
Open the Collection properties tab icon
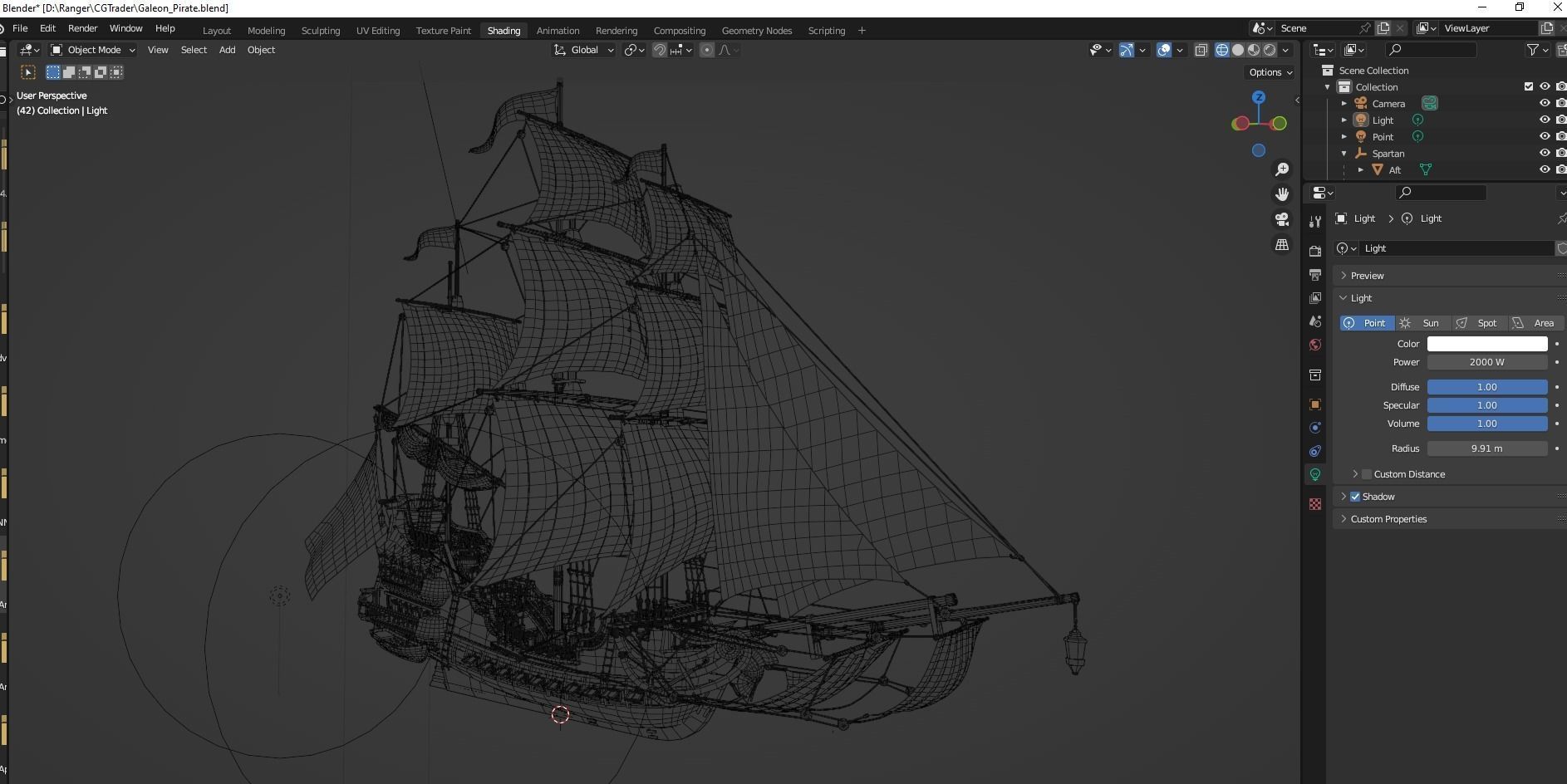click(x=1314, y=375)
